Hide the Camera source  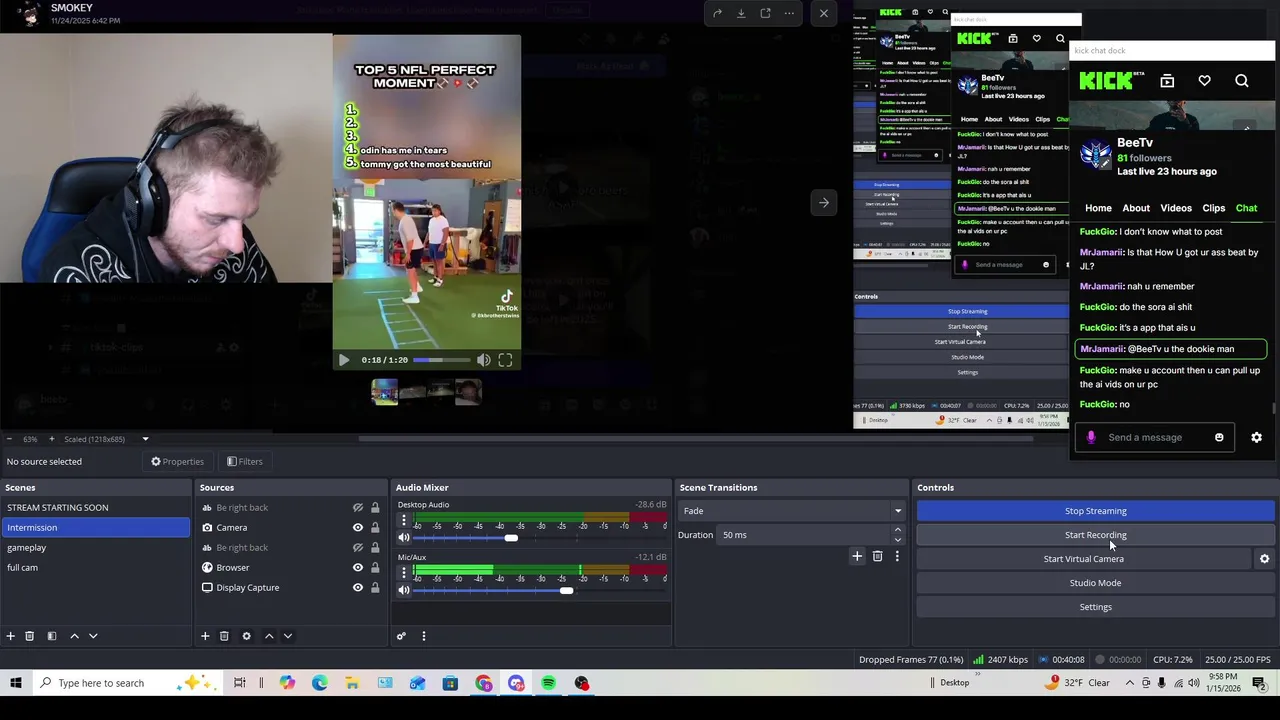point(358,528)
